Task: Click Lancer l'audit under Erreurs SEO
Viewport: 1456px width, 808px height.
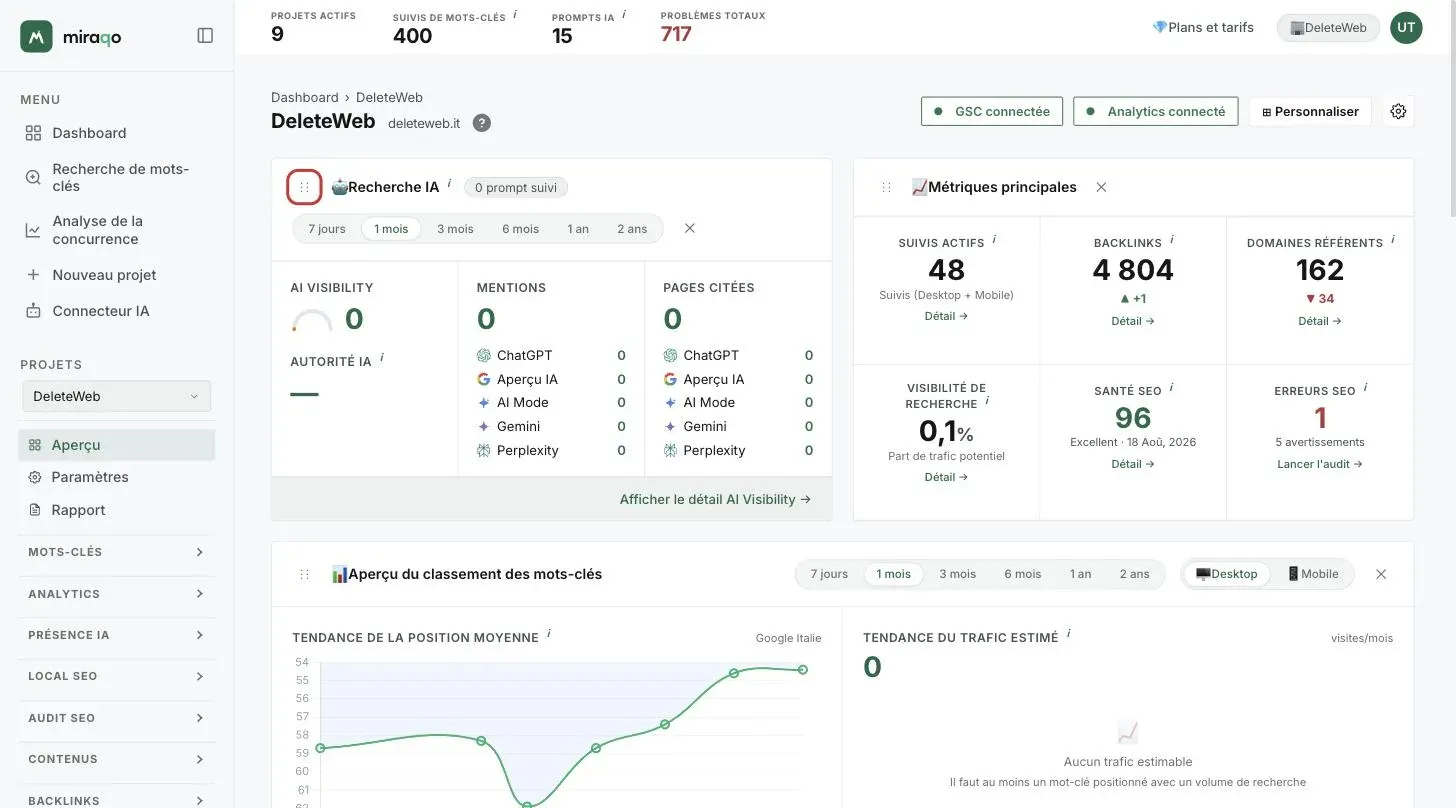Action: [1320, 464]
